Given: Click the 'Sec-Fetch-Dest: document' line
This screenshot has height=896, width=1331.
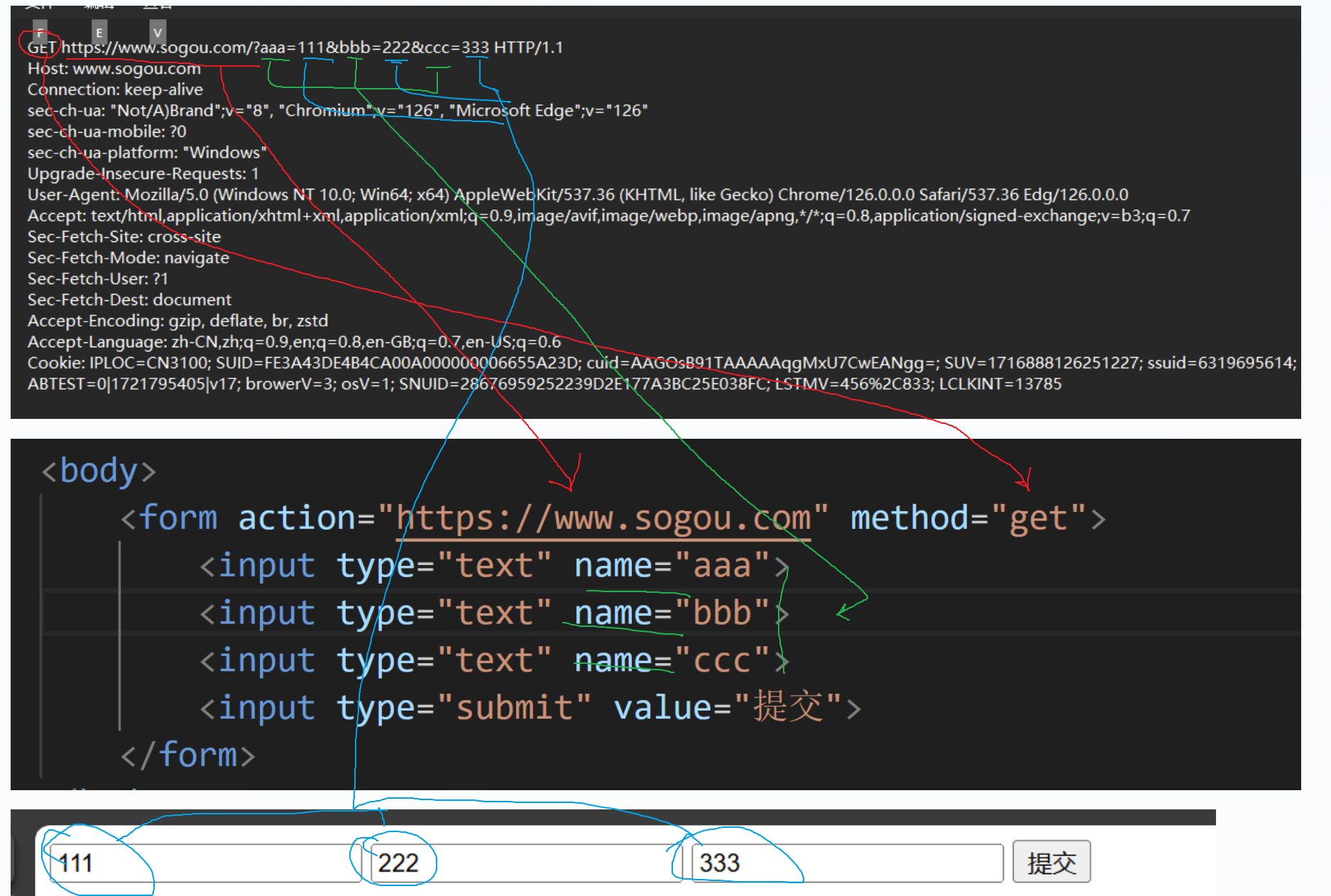Looking at the screenshot, I should click(129, 300).
